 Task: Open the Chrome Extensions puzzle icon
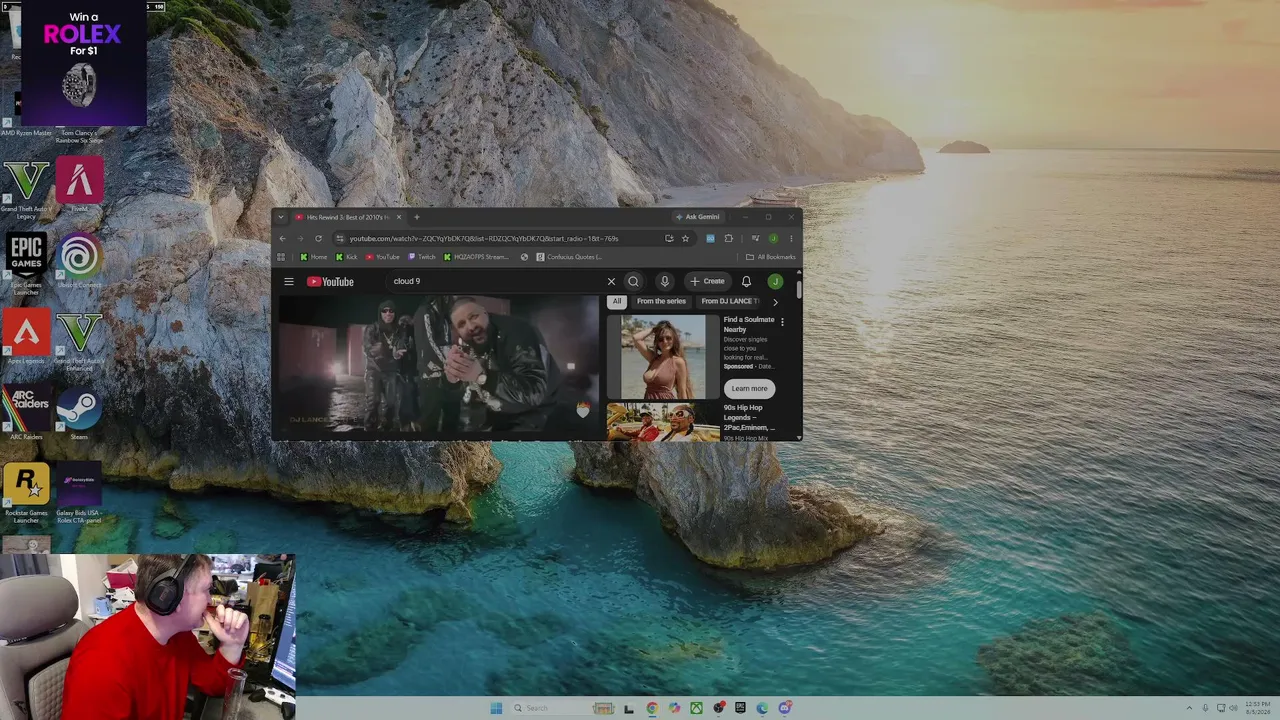728,238
